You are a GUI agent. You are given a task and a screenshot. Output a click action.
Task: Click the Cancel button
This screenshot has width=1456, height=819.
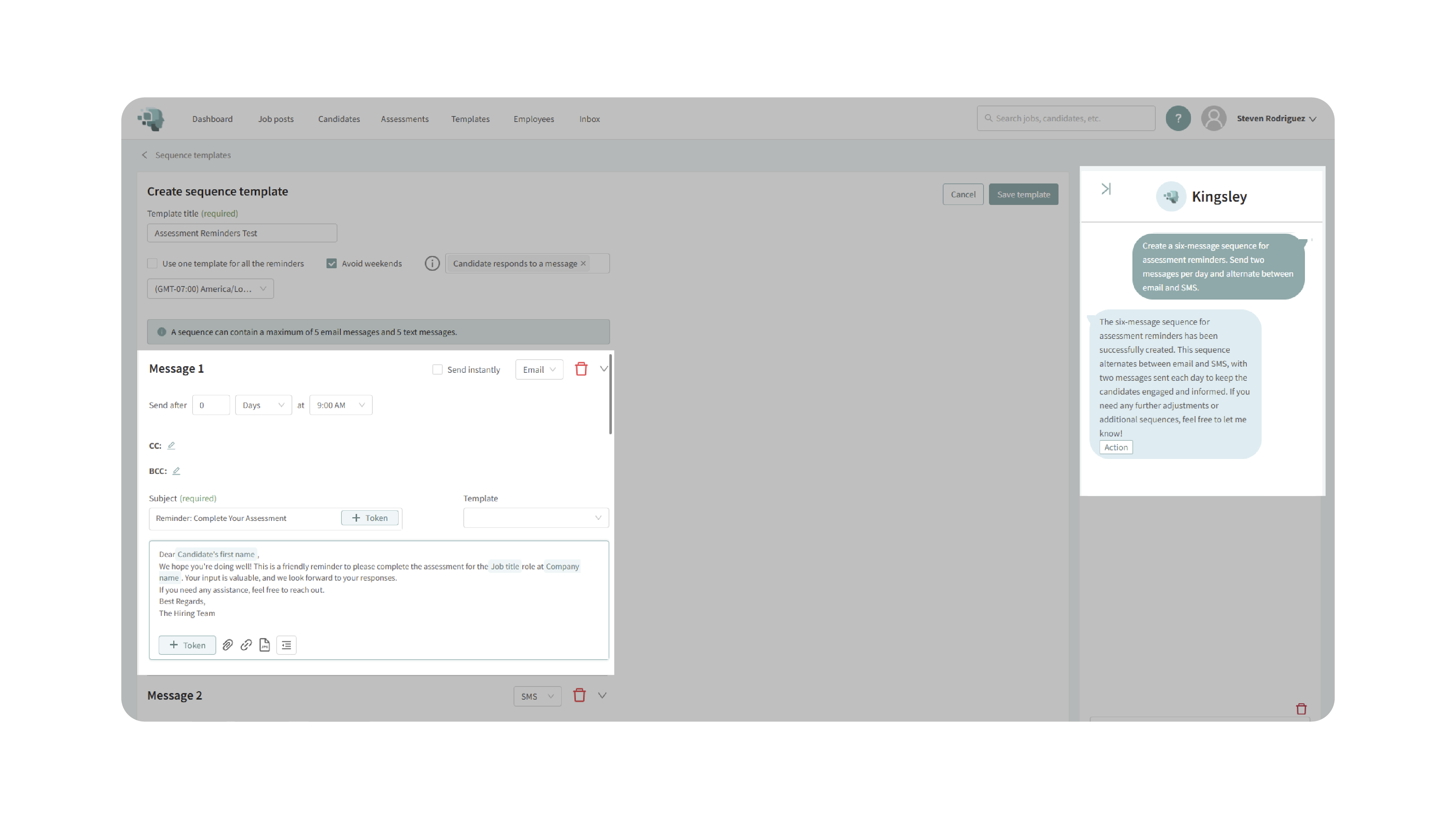click(x=962, y=194)
